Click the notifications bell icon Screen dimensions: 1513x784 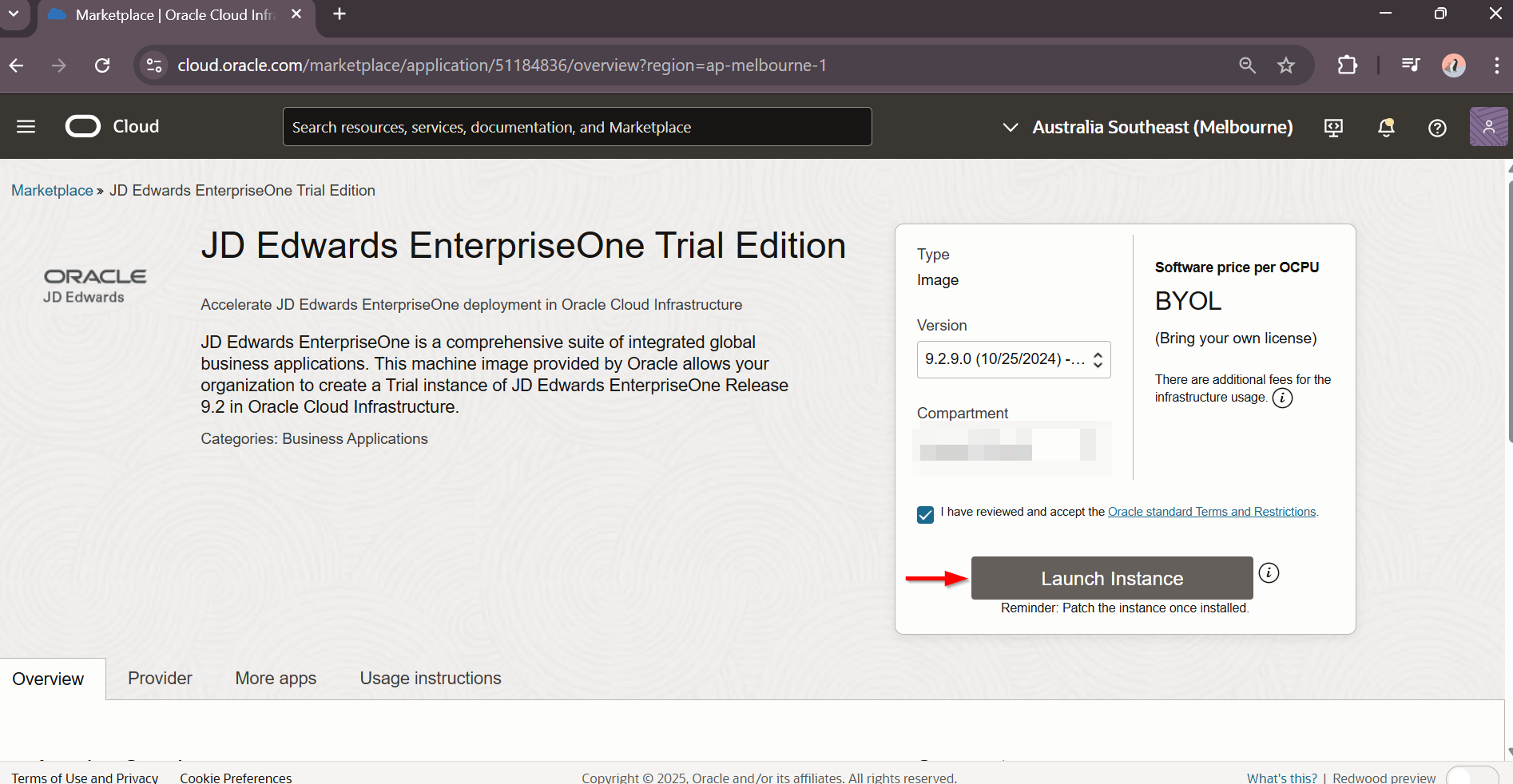1386,127
